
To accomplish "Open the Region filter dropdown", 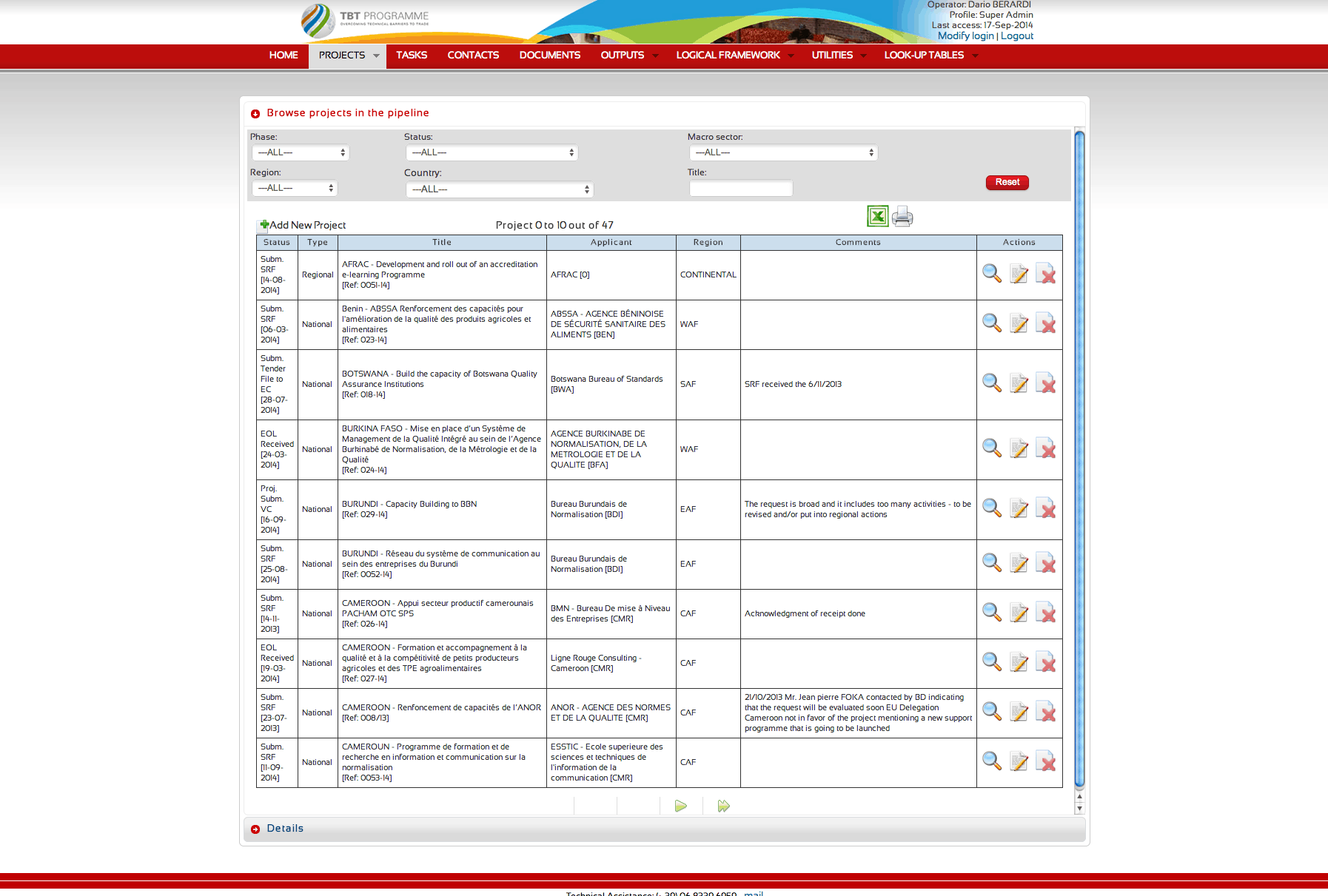I will pyautogui.click(x=295, y=188).
